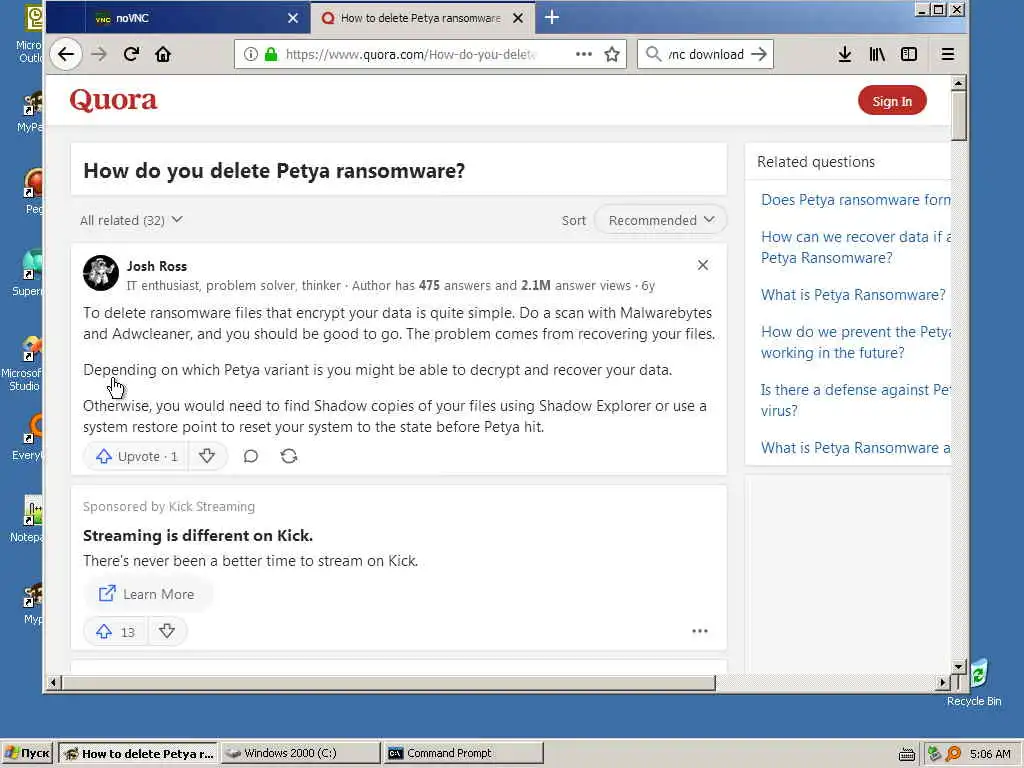The image size is (1024, 768).
Task: Open the browser home page
Action: [x=163, y=54]
